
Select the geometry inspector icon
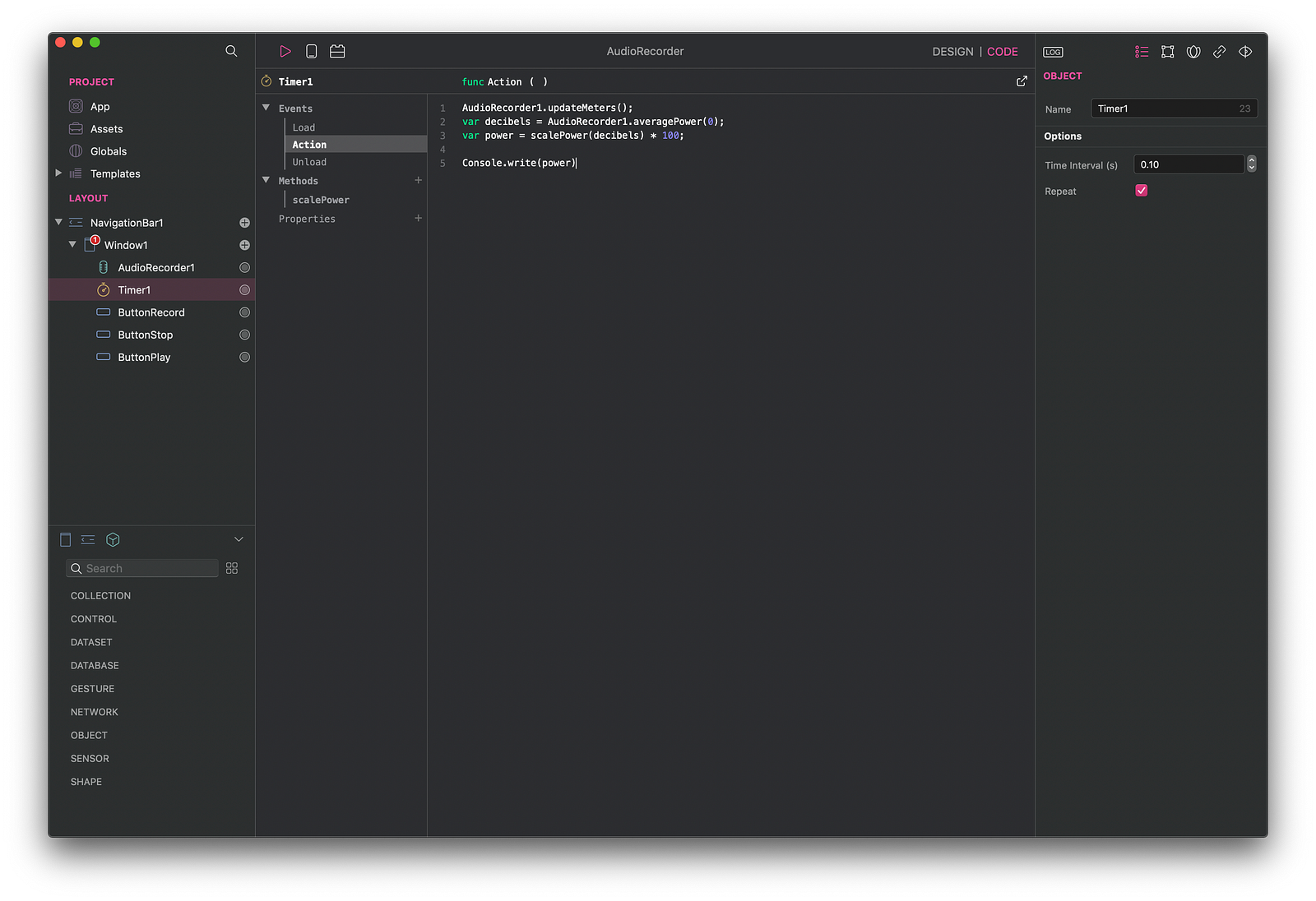[x=1167, y=52]
